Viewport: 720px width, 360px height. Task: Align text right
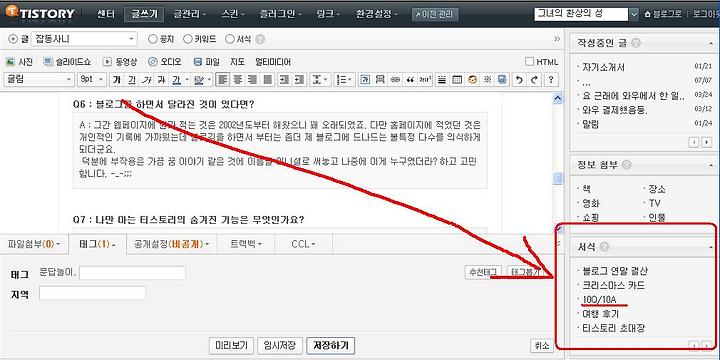coord(253,79)
